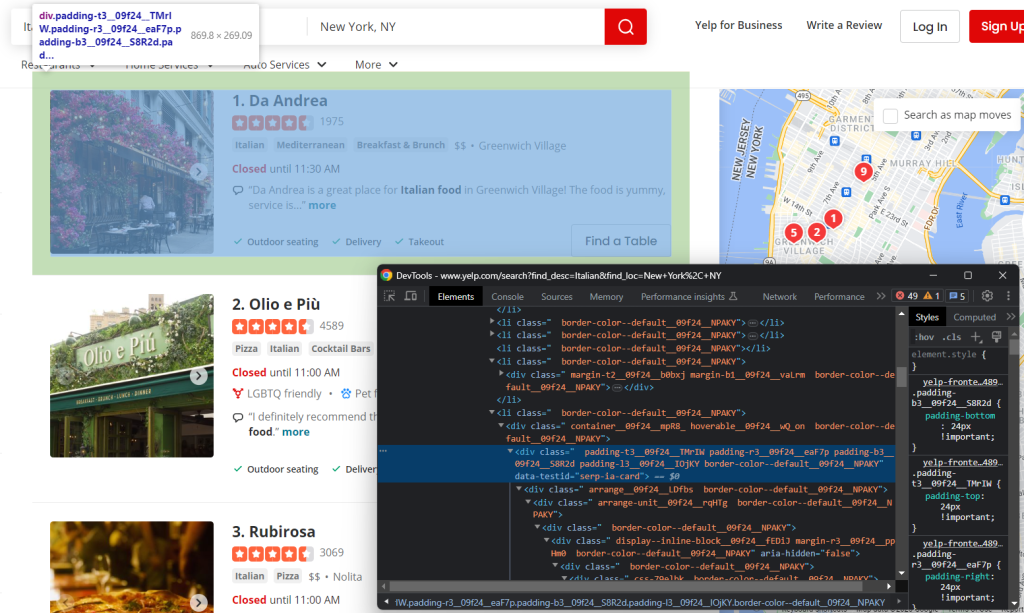Open DevTools three-dot customize menu

[1007, 296]
